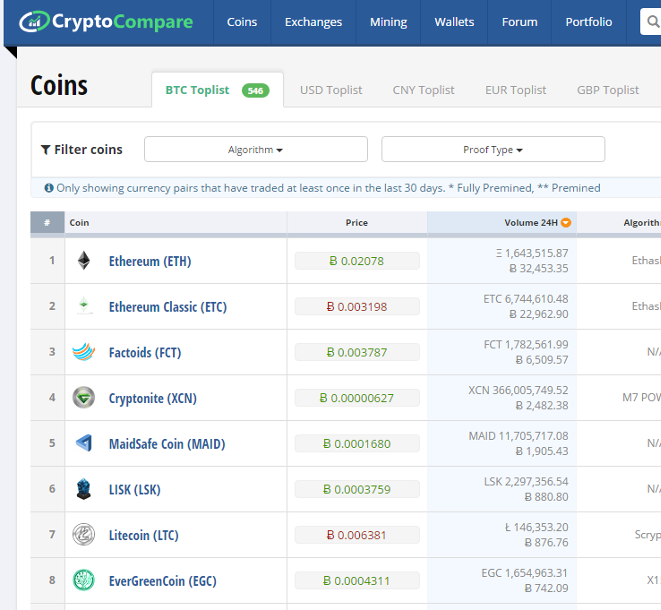
Task: Open the Ethereum (ETH) coin link
Action: coord(150,261)
